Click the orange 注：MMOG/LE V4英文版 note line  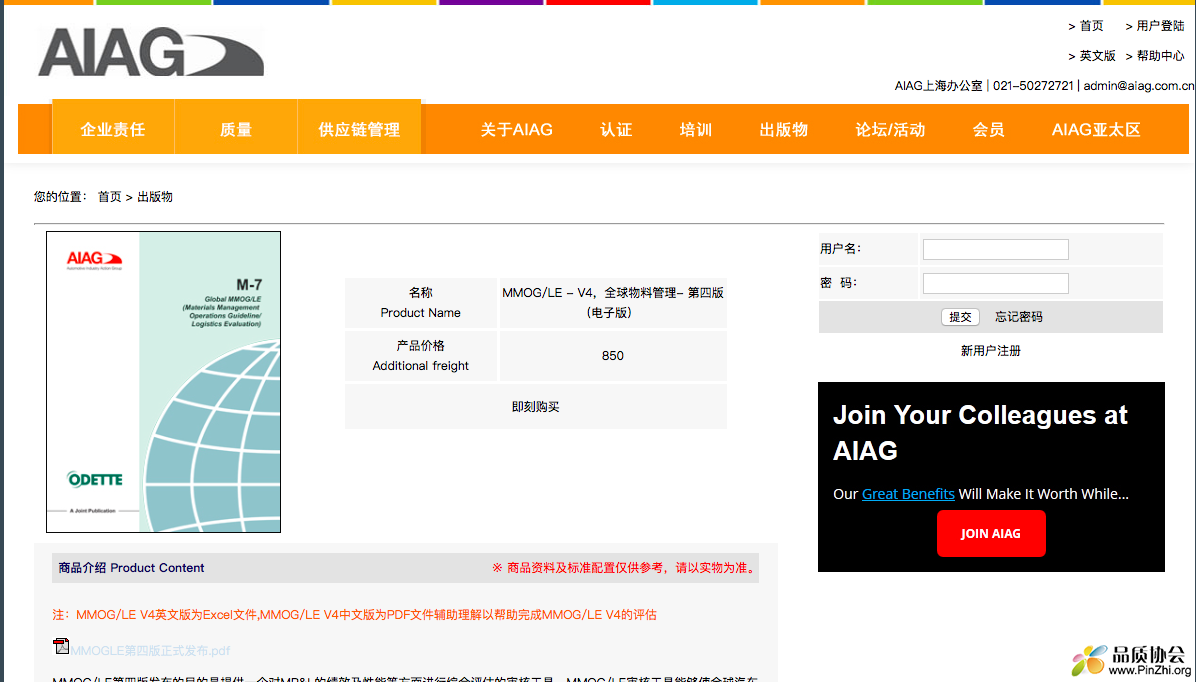click(x=354, y=615)
